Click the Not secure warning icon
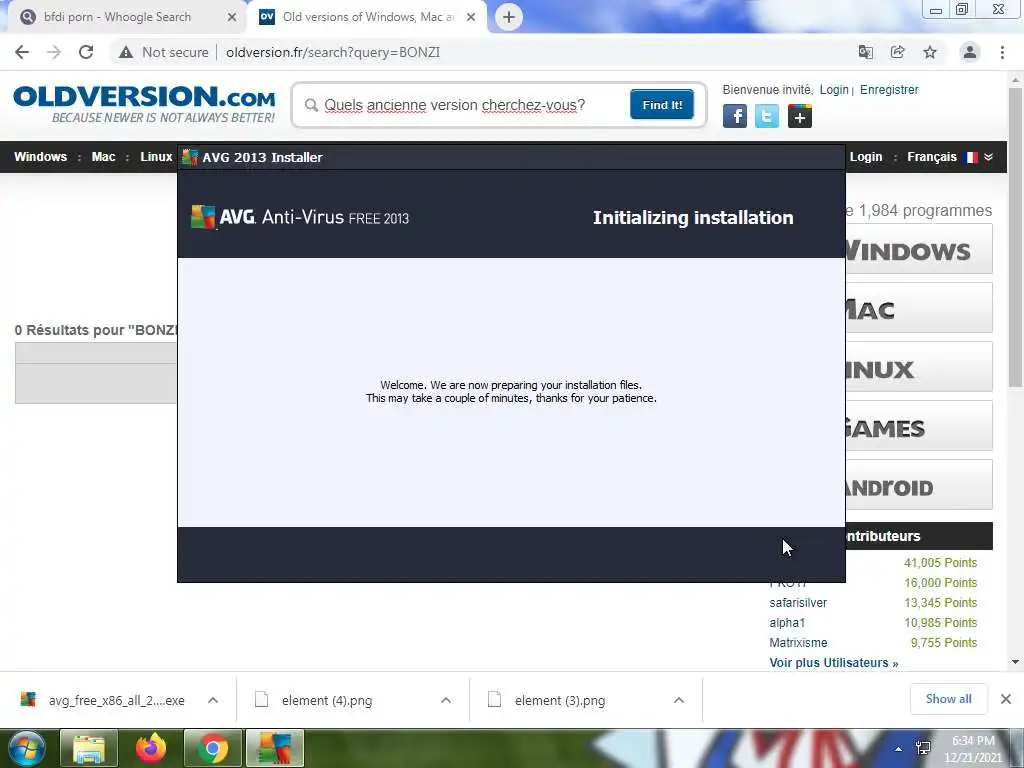The width and height of the screenshot is (1024, 768). (x=125, y=52)
